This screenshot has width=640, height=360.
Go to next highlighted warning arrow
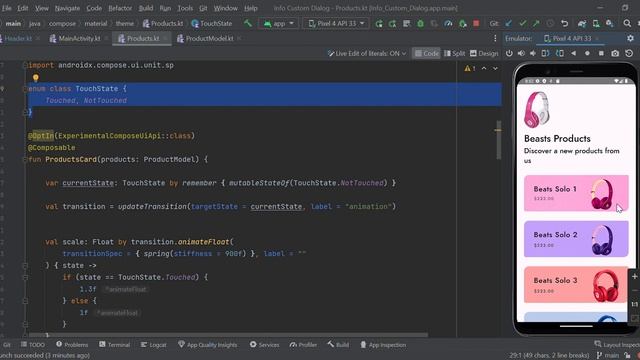495,68
